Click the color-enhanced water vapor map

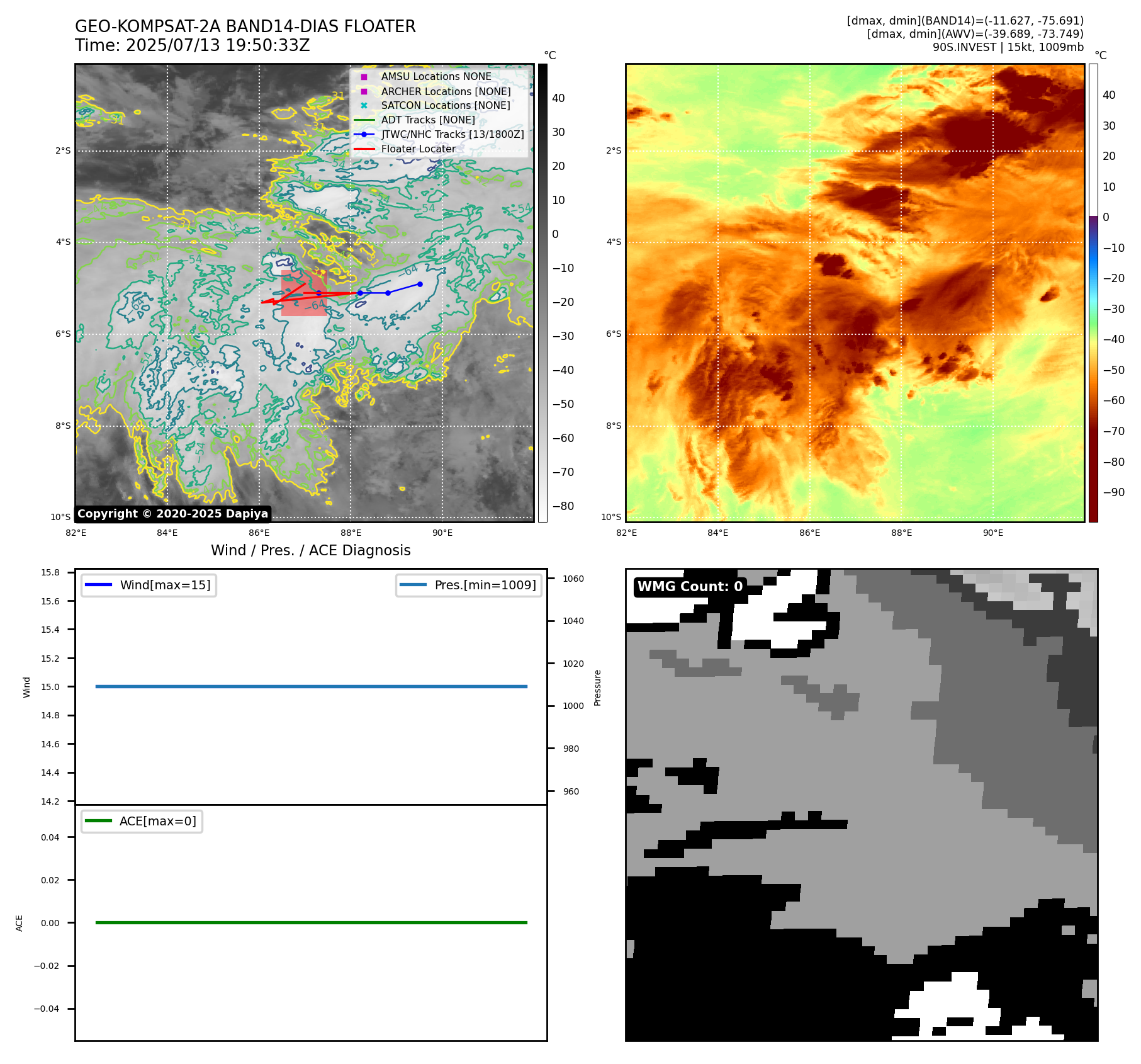(x=855, y=293)
